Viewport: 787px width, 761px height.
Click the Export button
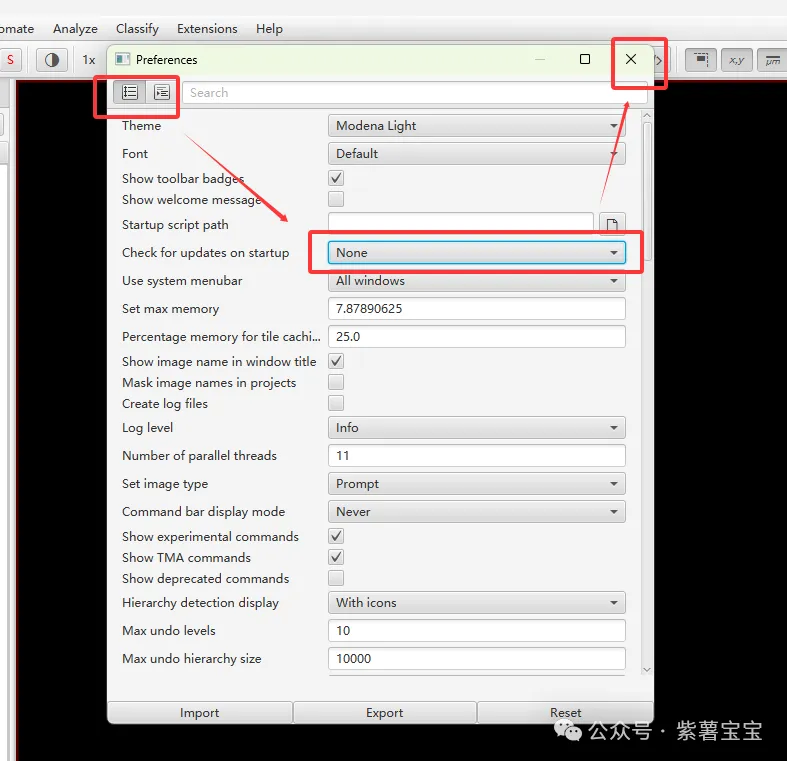coord(385,713)
